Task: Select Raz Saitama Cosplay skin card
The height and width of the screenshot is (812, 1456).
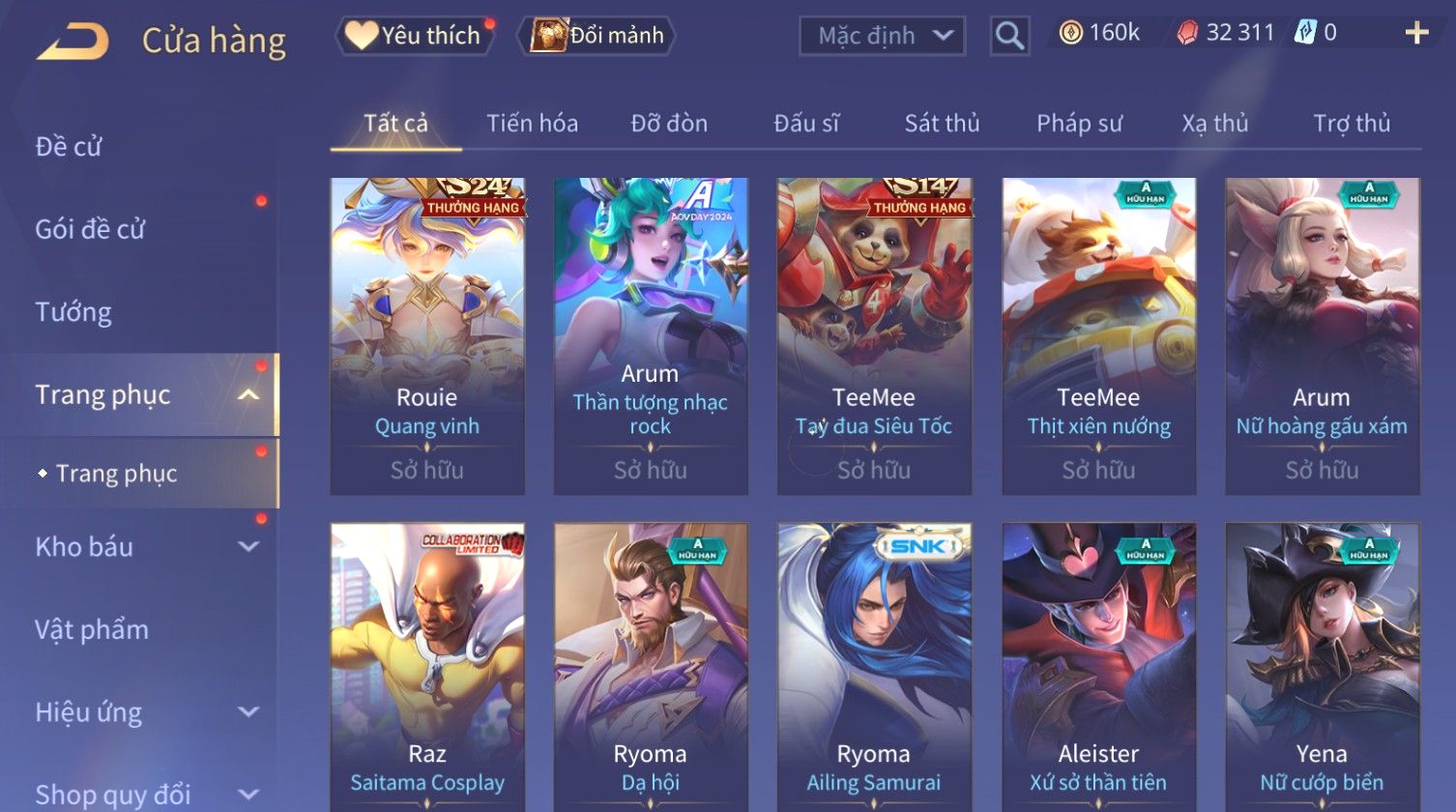Action: click(x=427, y=667)
